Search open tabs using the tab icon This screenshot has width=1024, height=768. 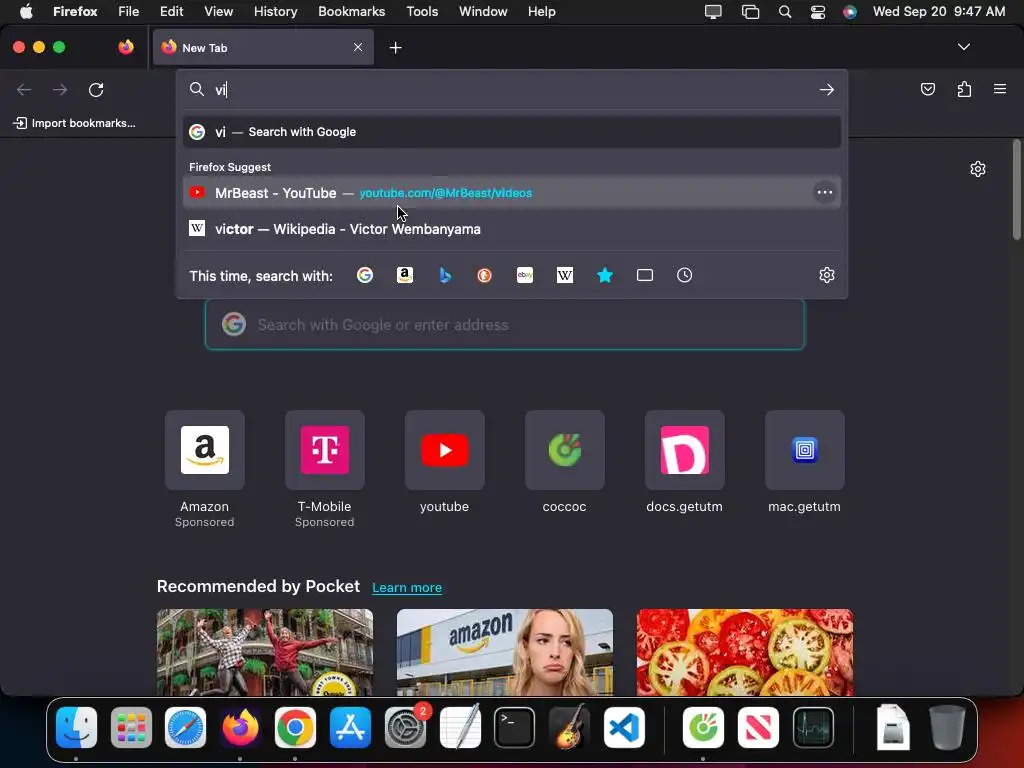point(645,276)
